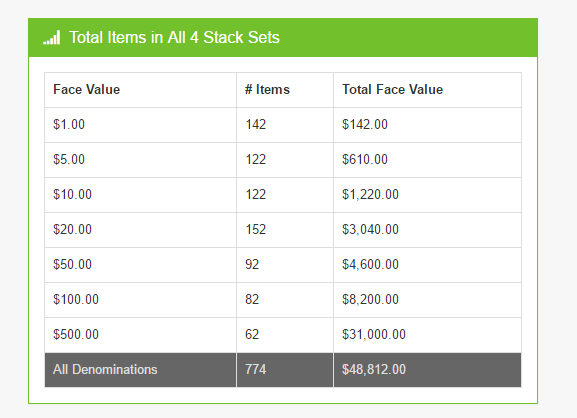This screenshot has height=418, width=577.
Task: Click the $1,220.00 total cell
Action: [427, 195]
